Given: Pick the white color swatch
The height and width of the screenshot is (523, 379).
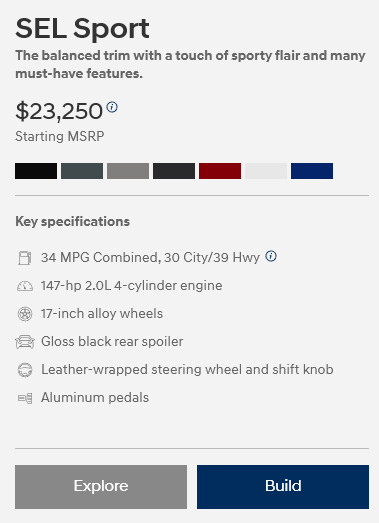Looking at the screenshot, I should tap(266, 171).
